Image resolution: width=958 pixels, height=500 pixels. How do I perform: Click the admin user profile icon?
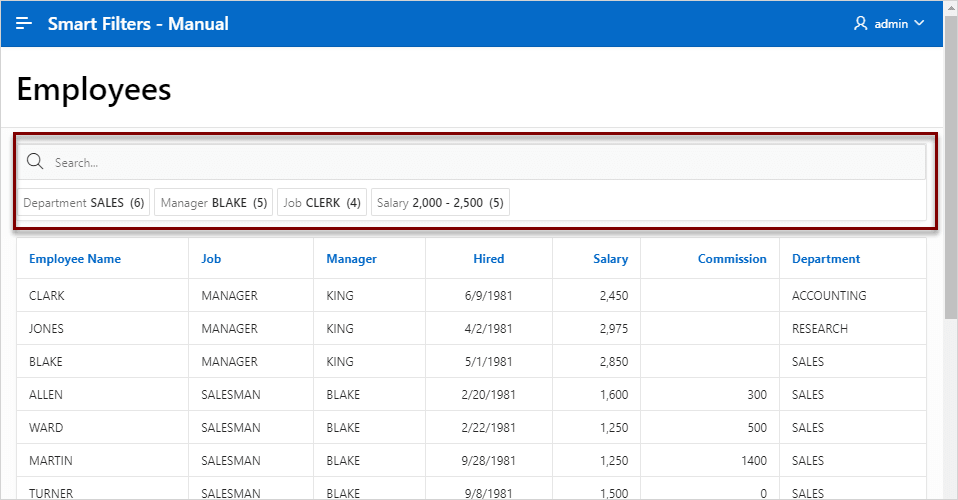pyautogui.click(x=860, y=23)
